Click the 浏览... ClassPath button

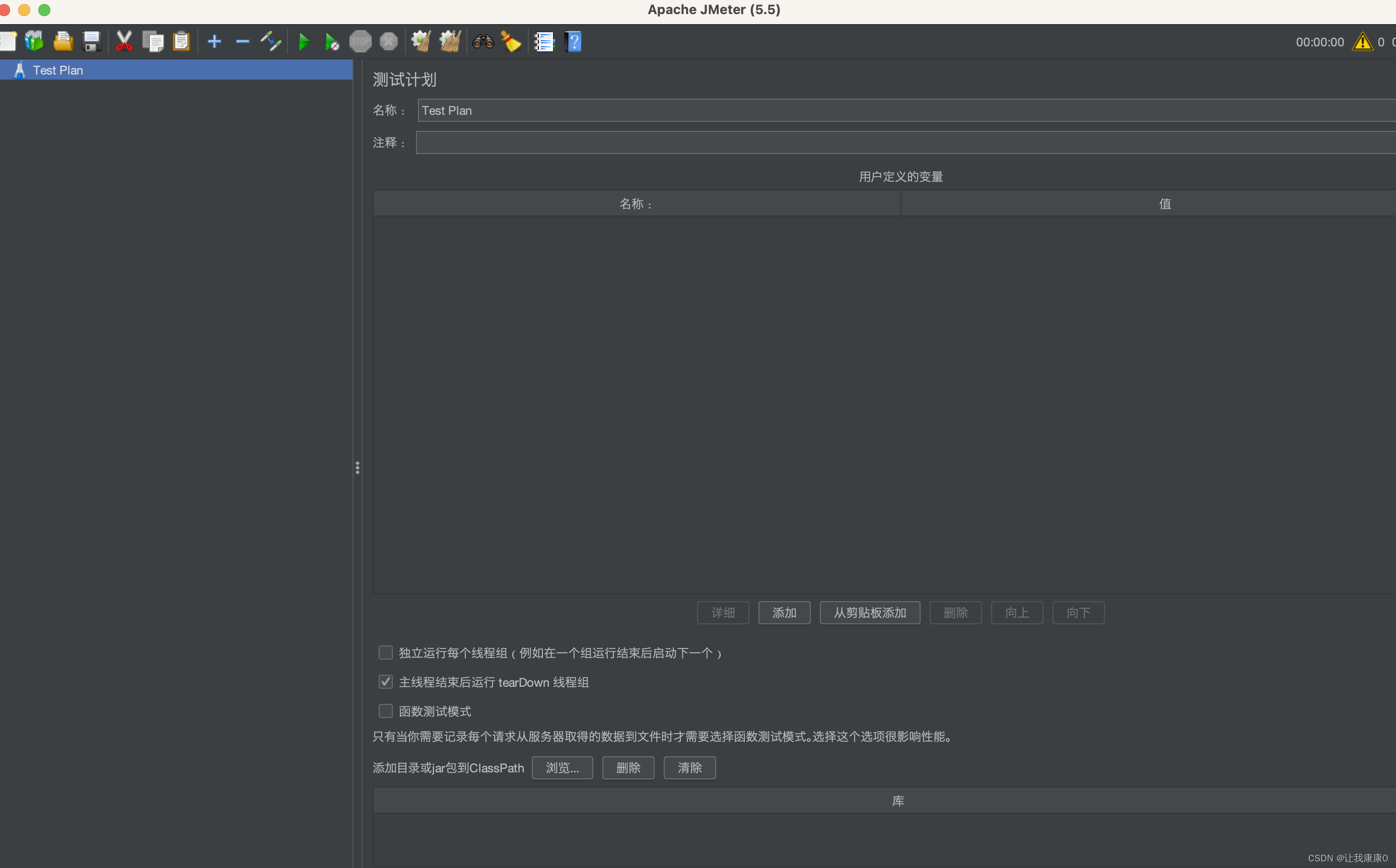(562, 767)
